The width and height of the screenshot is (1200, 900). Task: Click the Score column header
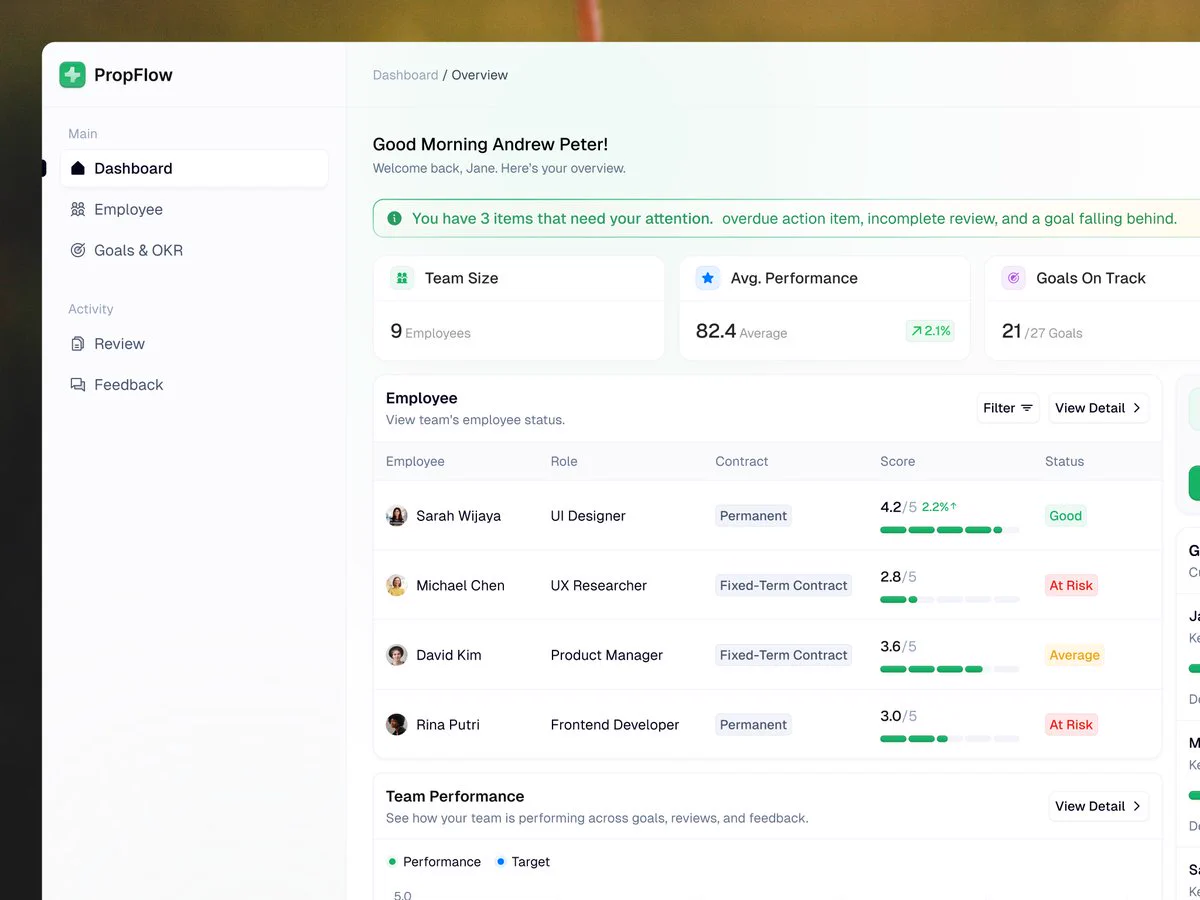click(x=898, y=461)
